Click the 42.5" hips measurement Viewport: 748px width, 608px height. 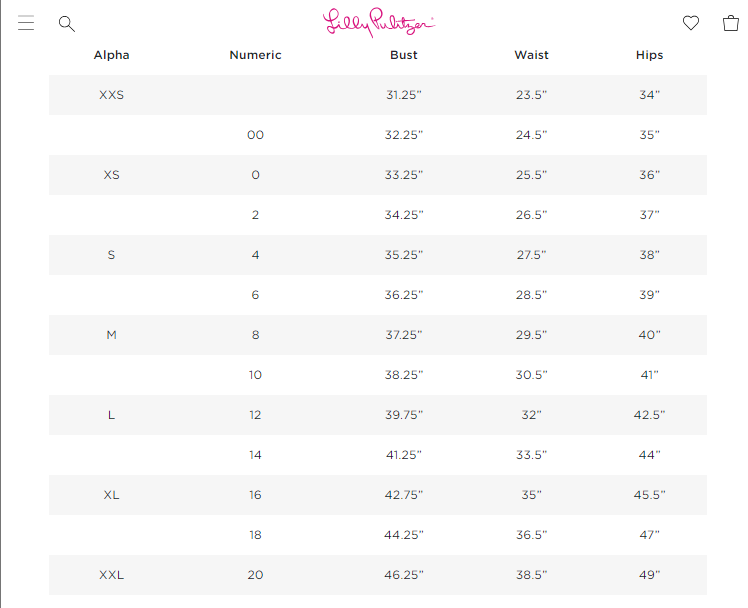[650, 415]
